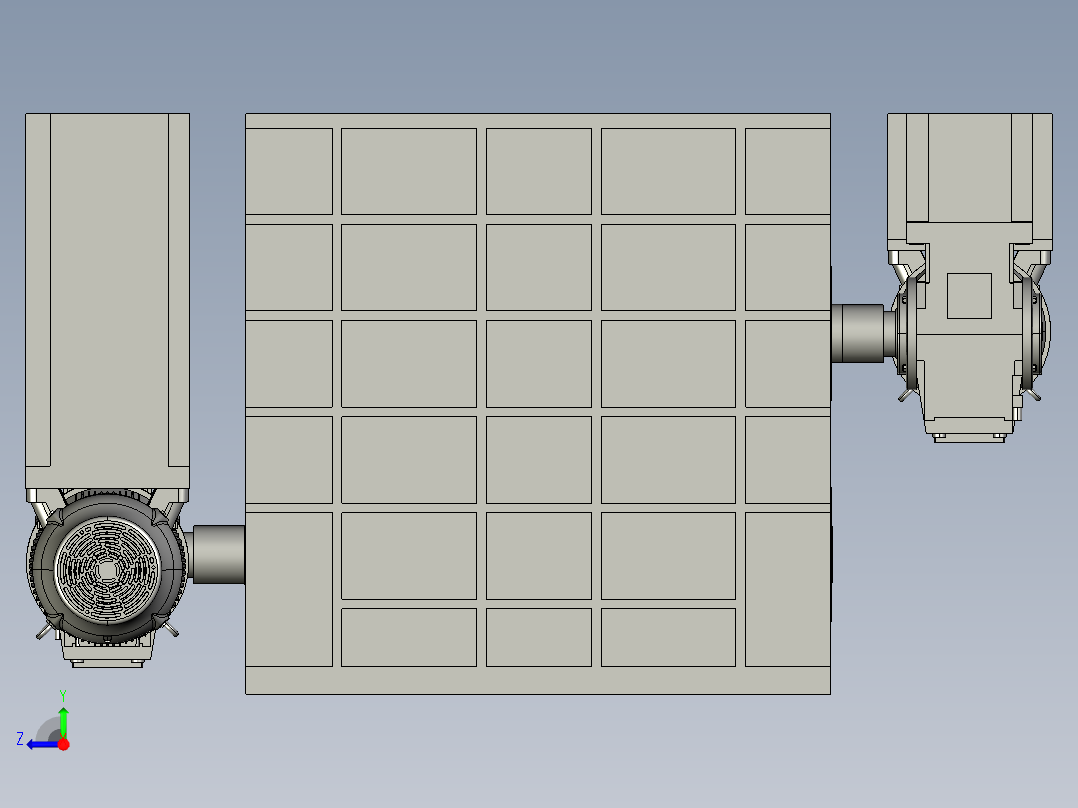Select the tall lower-right corner panel of central block

(x=788, y=589)
